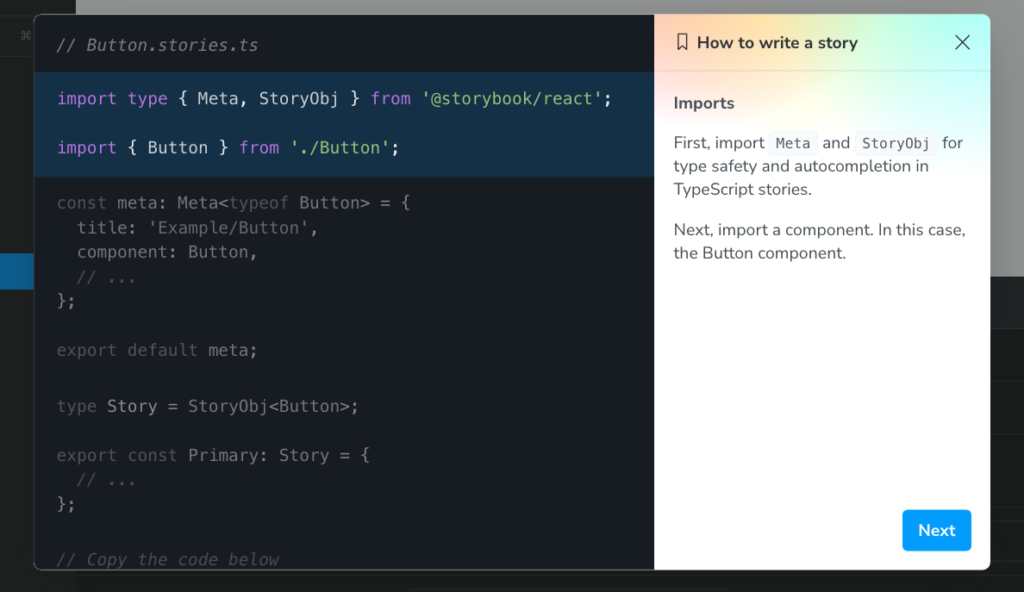Select the Imports heading
The height and width of the screenshot is (592, 1024).
tap(704, 103)
